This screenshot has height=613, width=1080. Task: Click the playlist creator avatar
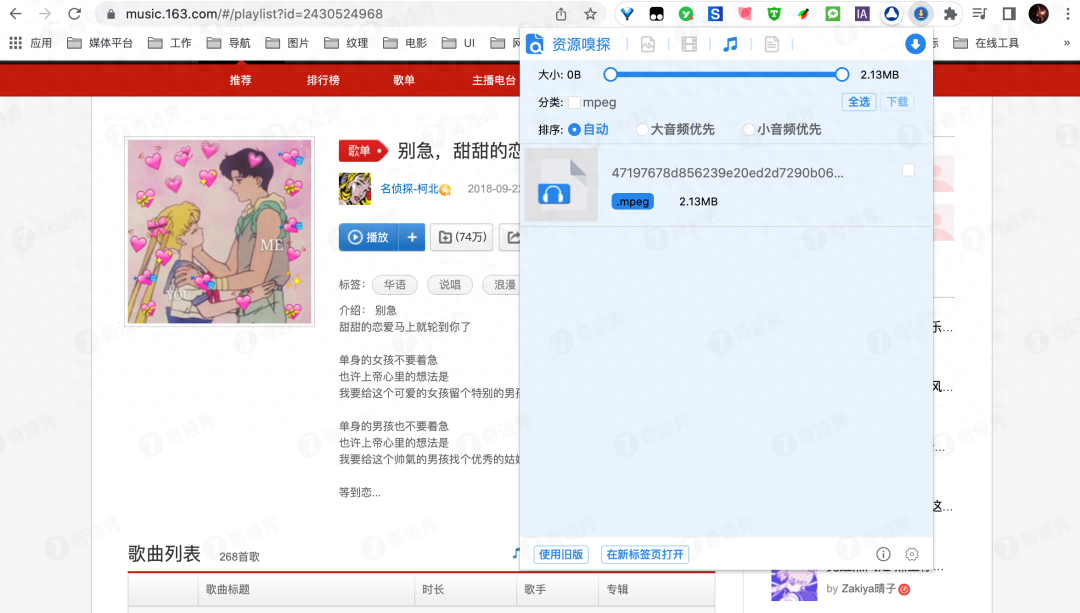tap(355, 189)
